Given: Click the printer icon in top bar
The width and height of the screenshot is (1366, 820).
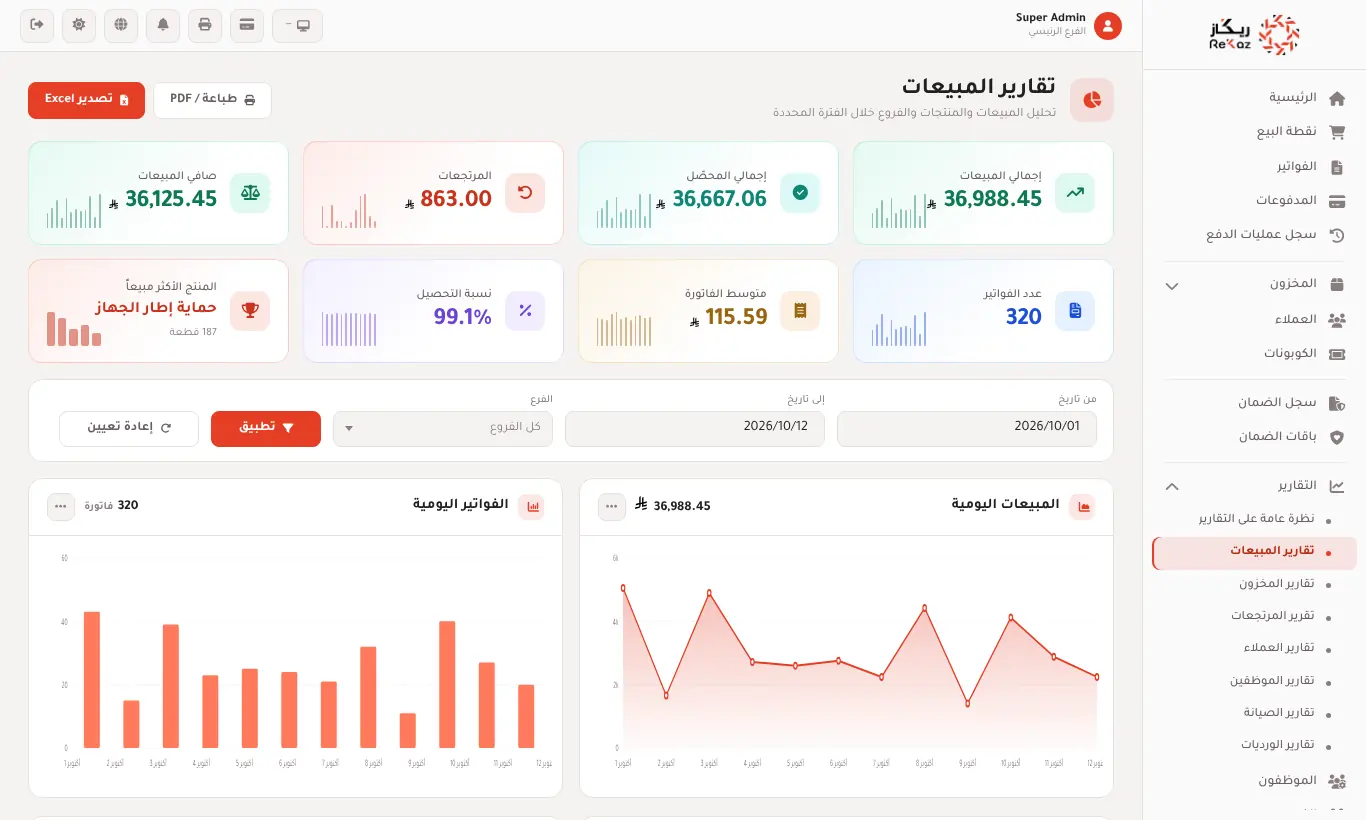Looking at the screenshot, I should 205,25.
